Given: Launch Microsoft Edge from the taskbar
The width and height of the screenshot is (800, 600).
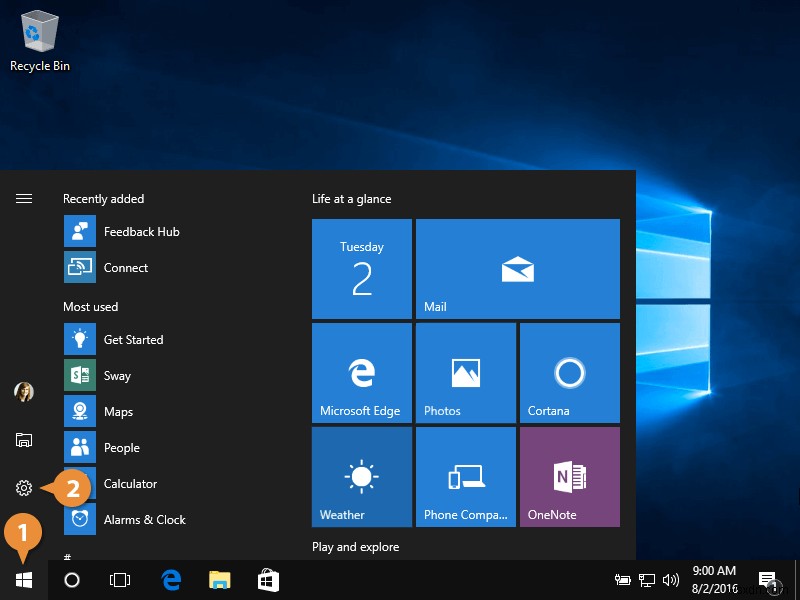Looking at the screenshot, I should [170, 580].
